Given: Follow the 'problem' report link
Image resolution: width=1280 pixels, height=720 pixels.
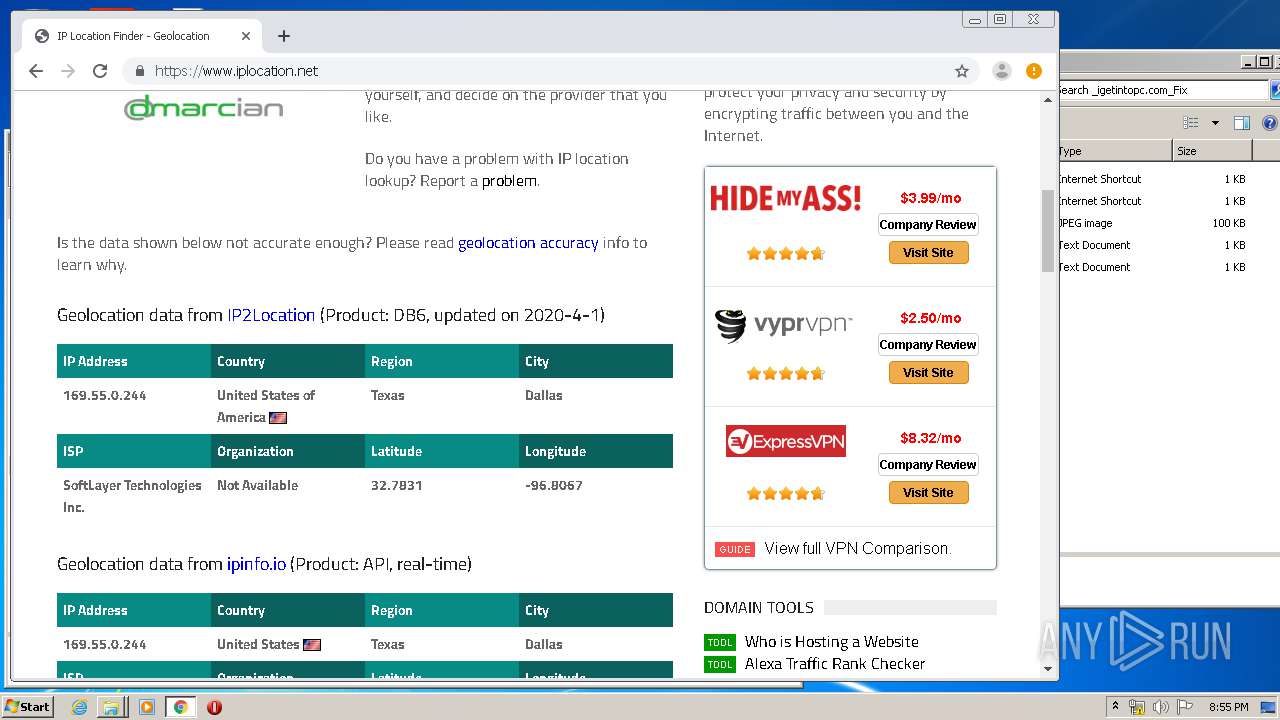Looking at the screenshot, I should coord(509,181).
